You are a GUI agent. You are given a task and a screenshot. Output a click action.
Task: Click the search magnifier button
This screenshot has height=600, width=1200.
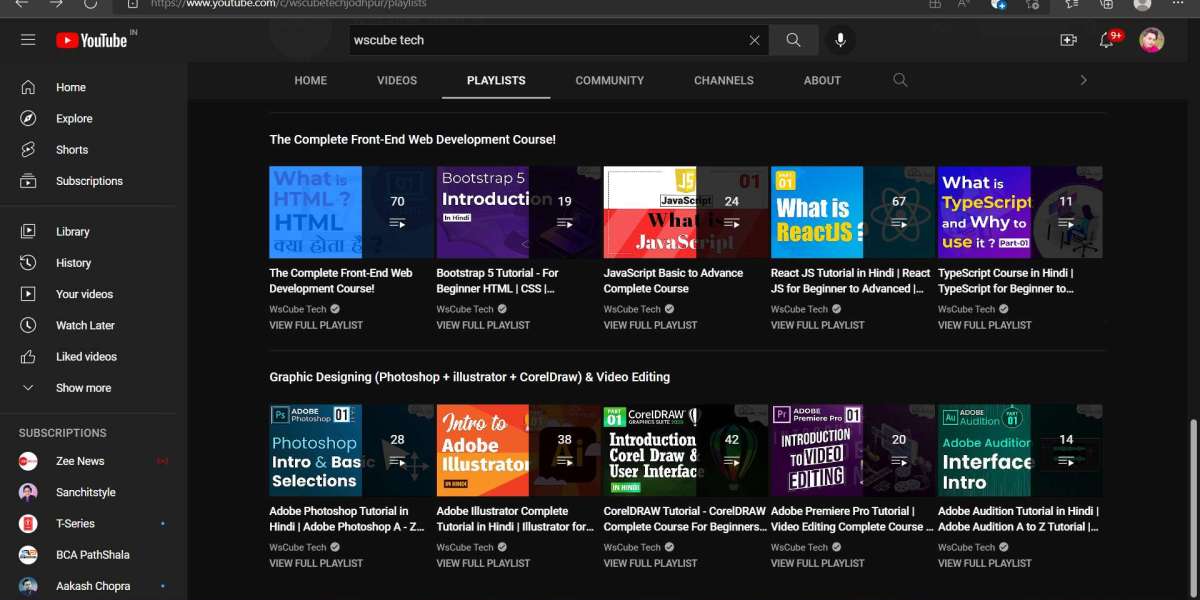[793, 40]
